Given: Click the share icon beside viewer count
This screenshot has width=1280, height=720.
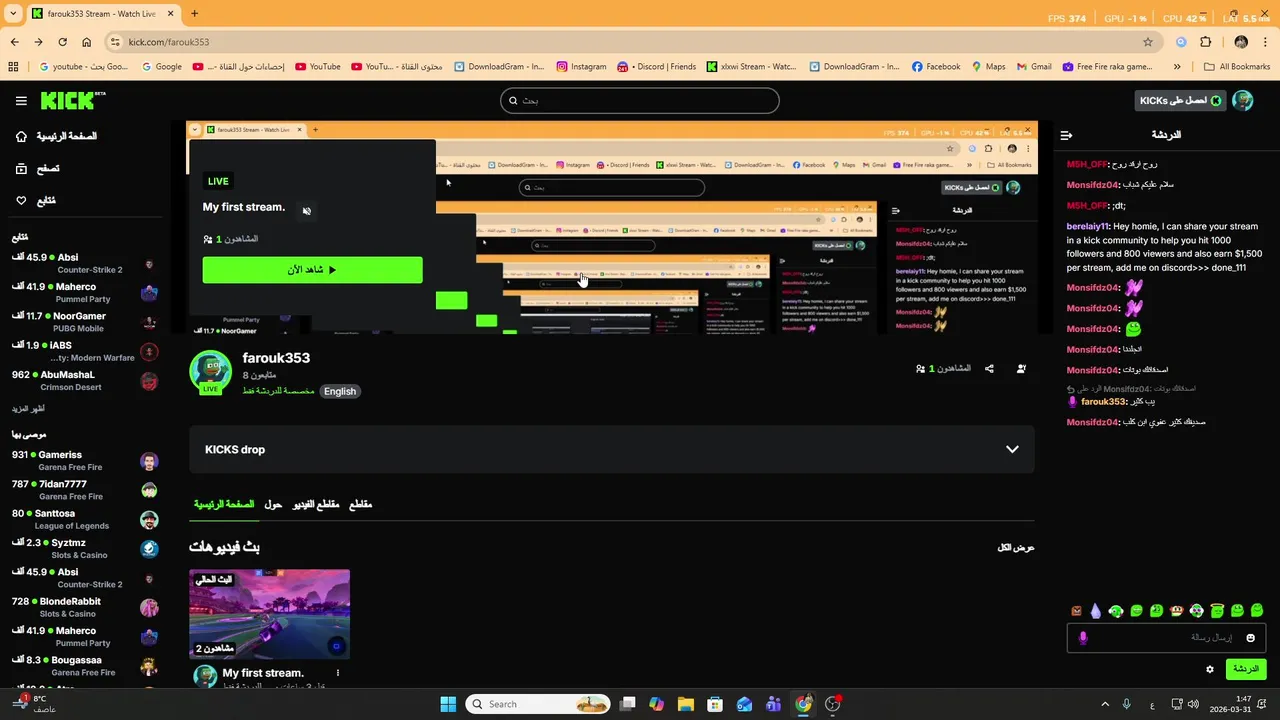Looking at the screenshot, I should point(989,369).
